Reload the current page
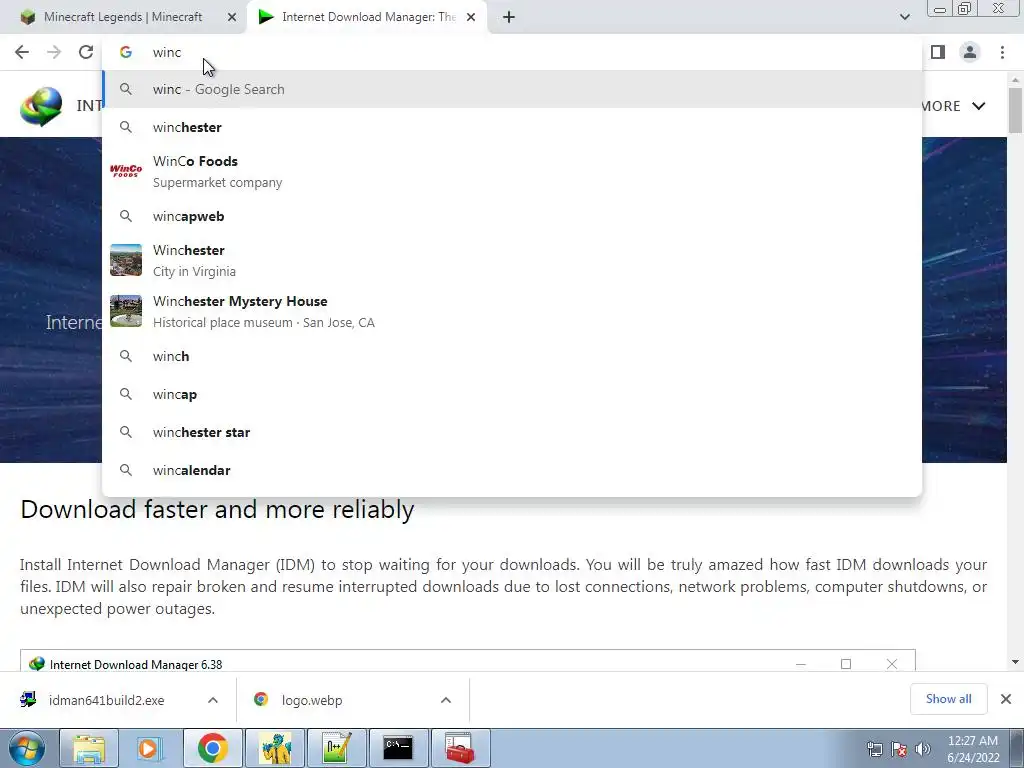Viewport: 1024px width, 768px height. tap(86, 52)
